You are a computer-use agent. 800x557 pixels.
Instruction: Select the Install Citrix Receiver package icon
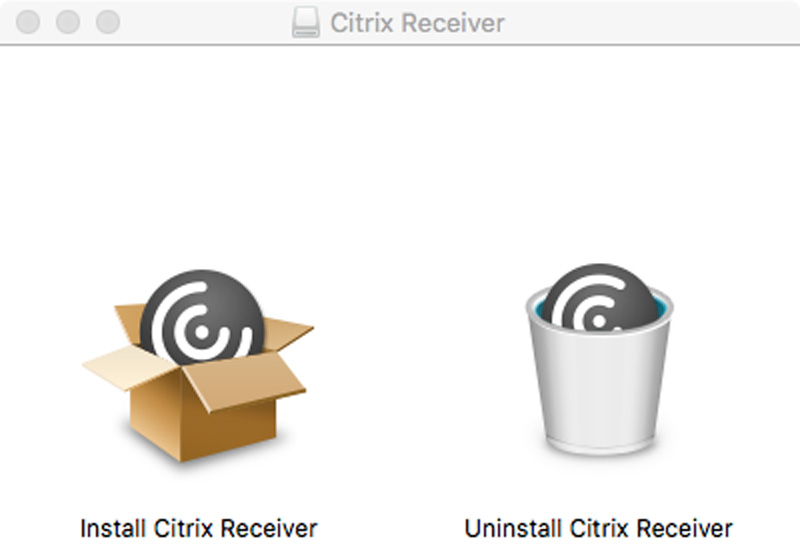tap(198, 366)
